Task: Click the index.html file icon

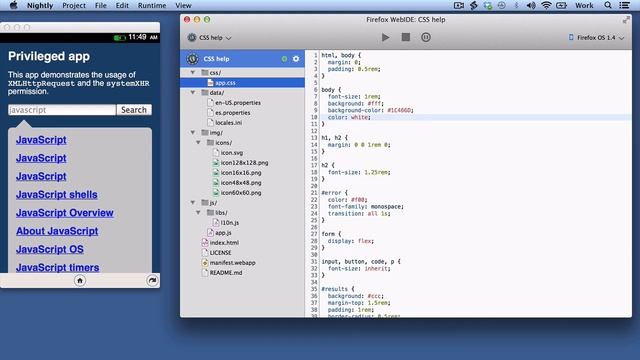Action: pyautogui.click(x=205, y=242)
